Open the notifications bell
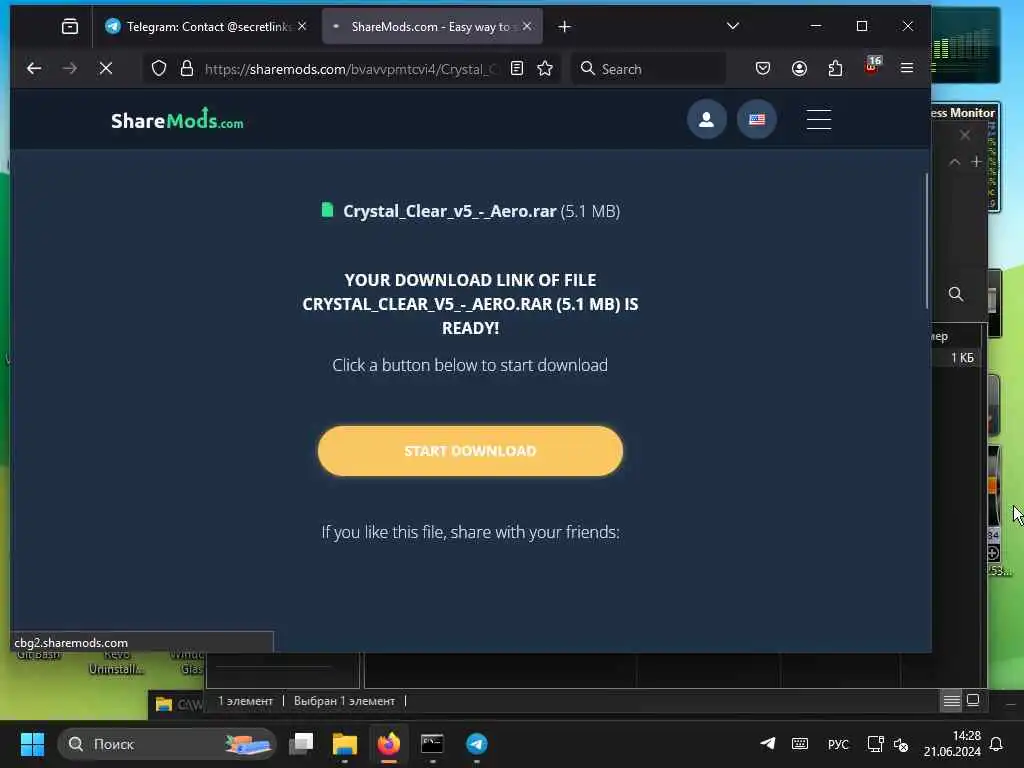 pos(997,744)
